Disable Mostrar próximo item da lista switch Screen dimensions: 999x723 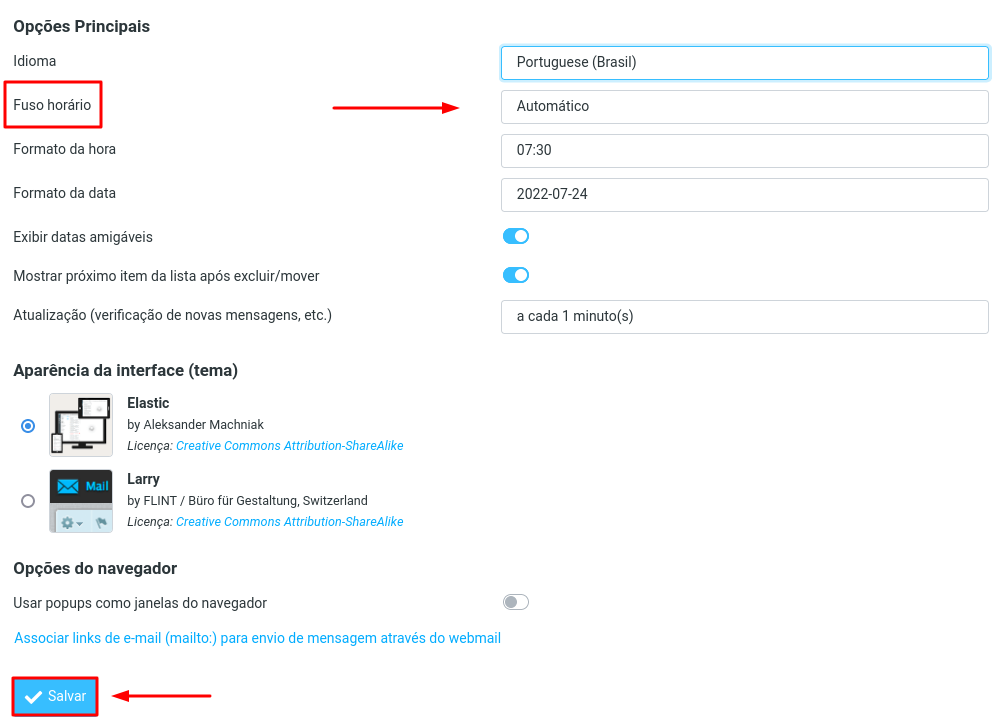(x=515, y=275)
